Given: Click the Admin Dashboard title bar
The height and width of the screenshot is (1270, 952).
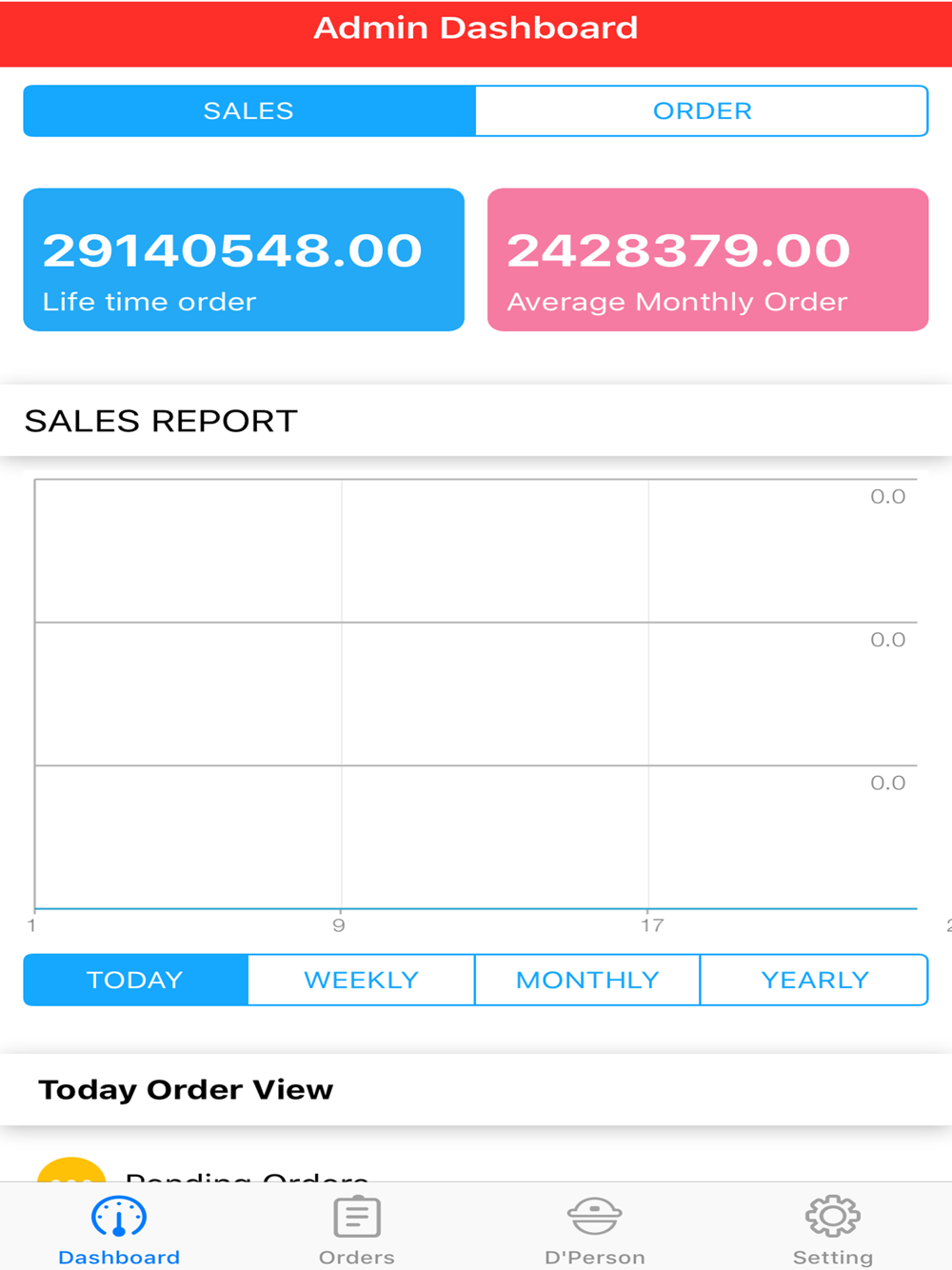Looking at the screenshot, I should tap(476, 29).
